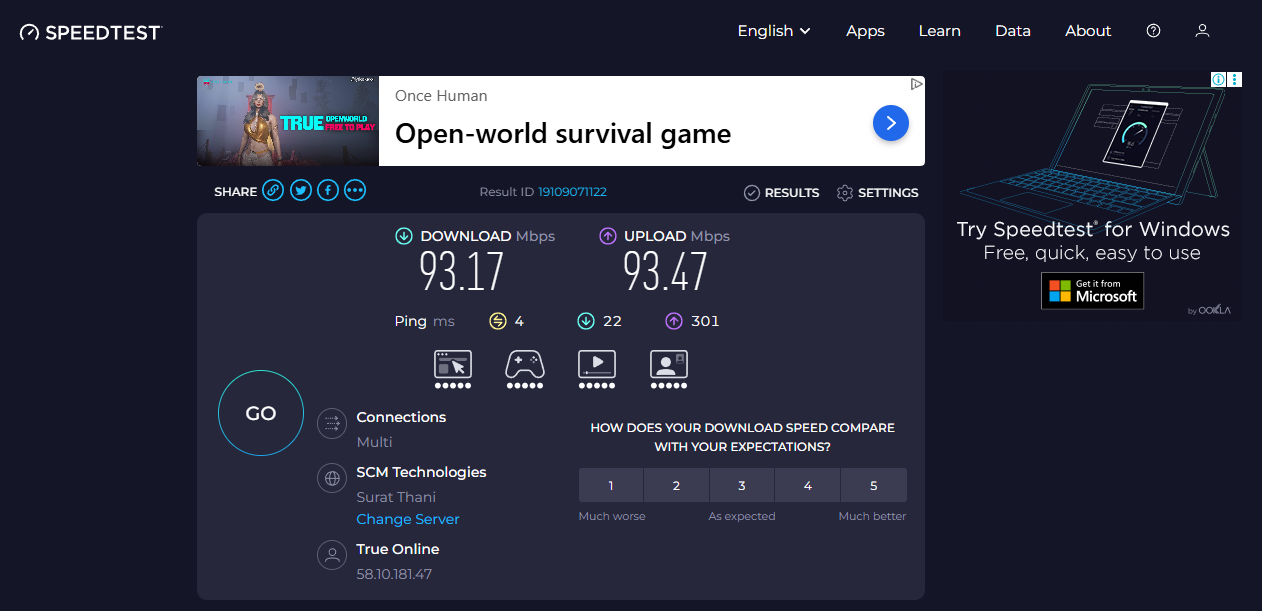This screenshot has height=611, width=1262.
Task: Click the Connections mode icon
Action: click(331, 423)
